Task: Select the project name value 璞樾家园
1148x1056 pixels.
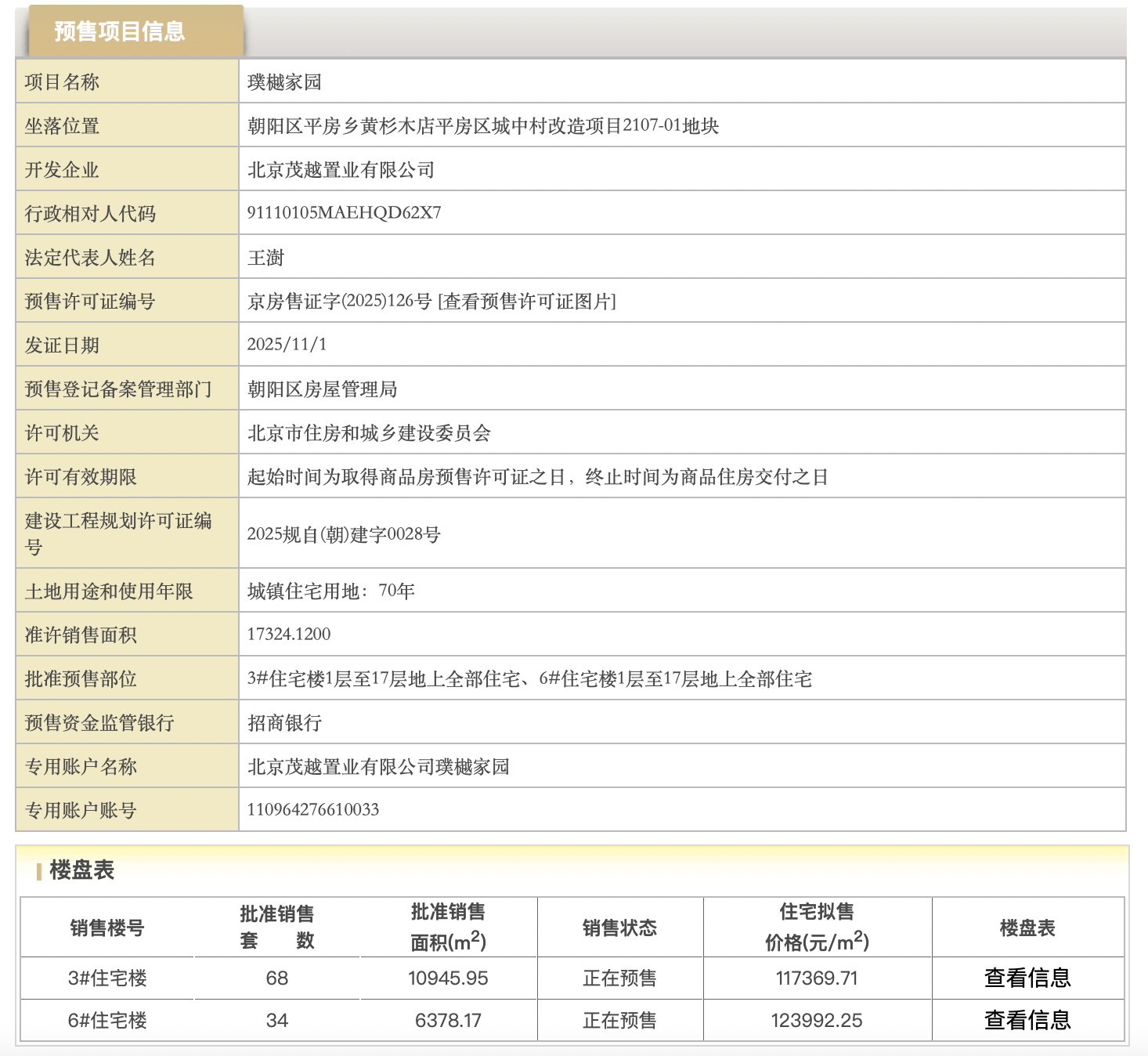Action: click(x=284, y=82)
